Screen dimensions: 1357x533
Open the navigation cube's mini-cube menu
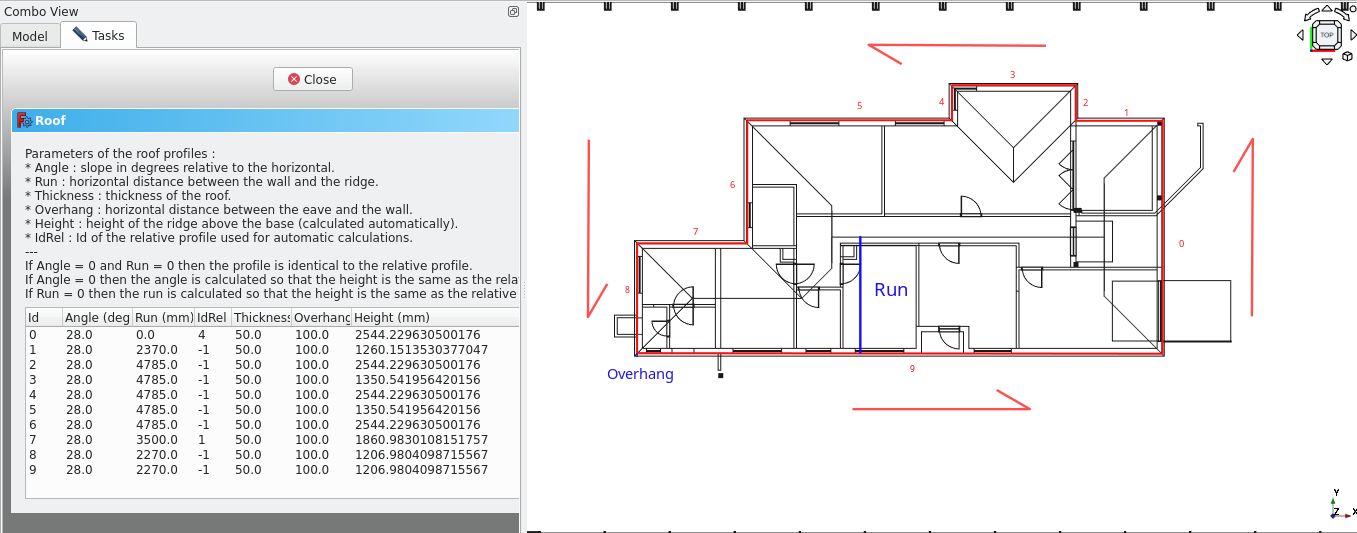pyautogui.click(x=1348, y=56)
